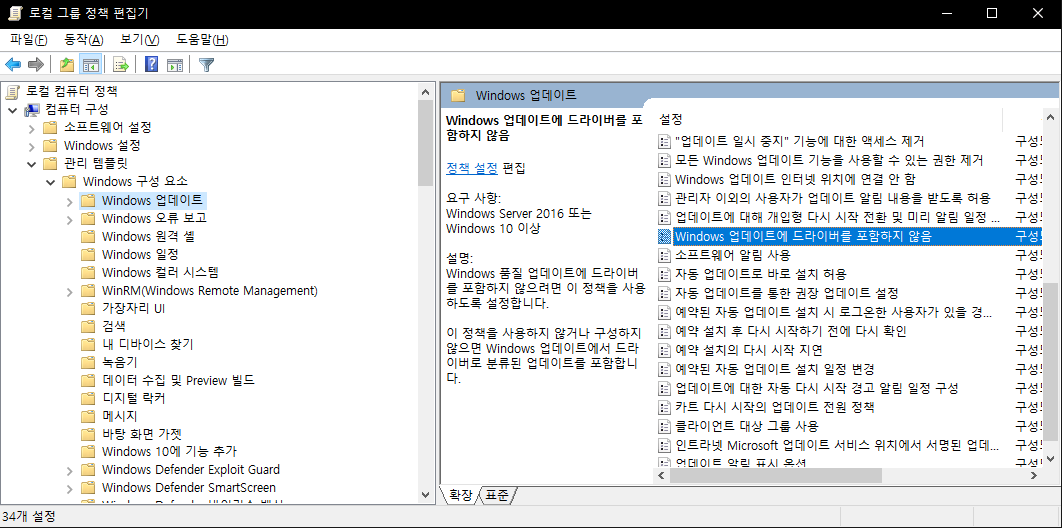
Task: Click the policy icon beside 예약 설치의 다시 시작 지연
Action: (664, 351)
